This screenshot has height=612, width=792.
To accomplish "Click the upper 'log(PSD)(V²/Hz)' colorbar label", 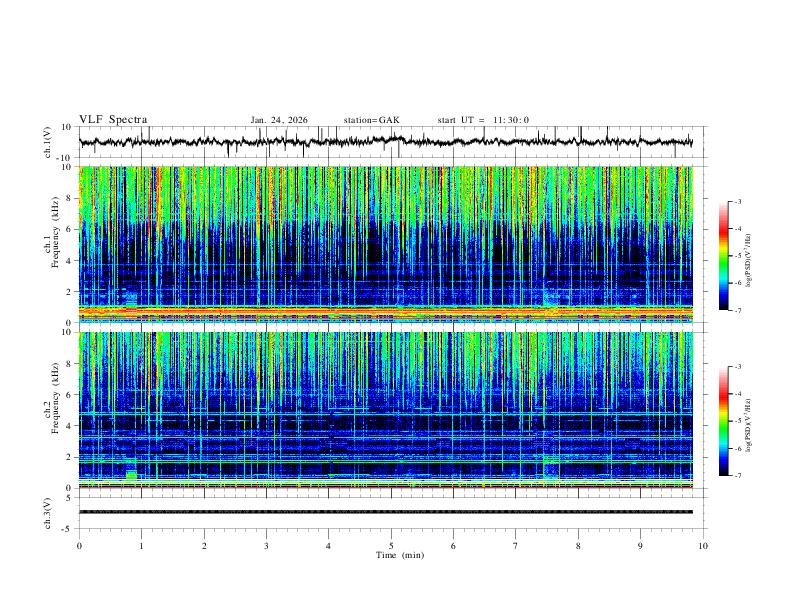I will click(x=749, y=261).
